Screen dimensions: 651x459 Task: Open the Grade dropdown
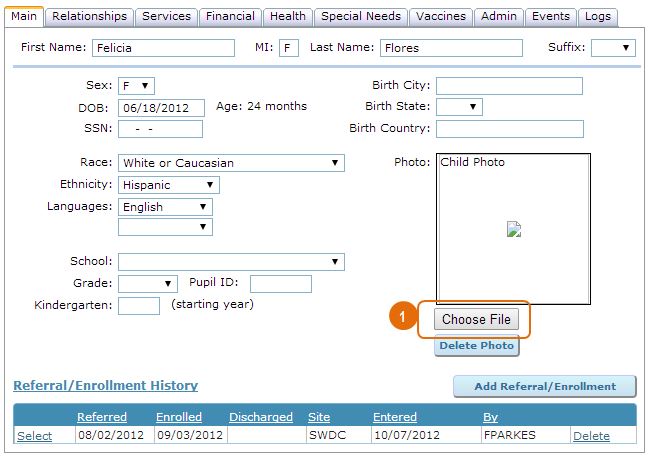click(x=147, y=284)
